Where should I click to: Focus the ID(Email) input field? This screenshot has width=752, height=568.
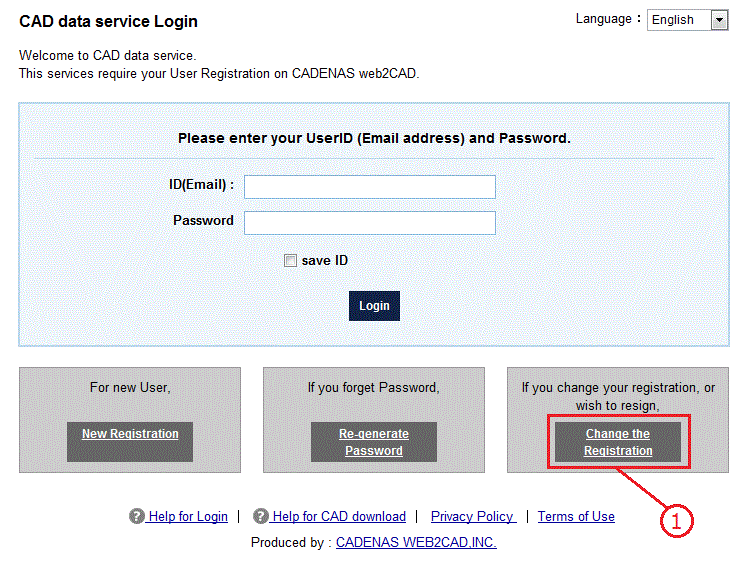coord(370,187)
